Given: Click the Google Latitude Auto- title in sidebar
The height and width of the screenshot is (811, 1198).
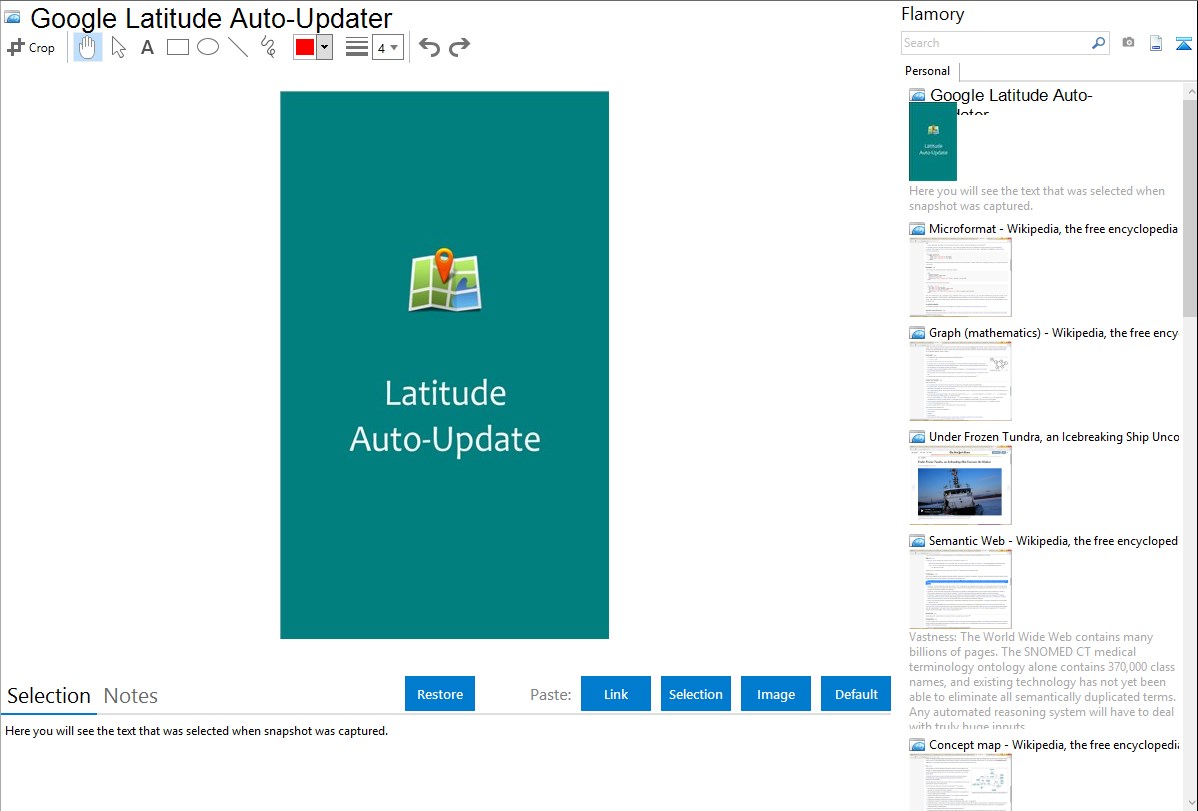Looking at the screenshot, I should pos(1011,96).
